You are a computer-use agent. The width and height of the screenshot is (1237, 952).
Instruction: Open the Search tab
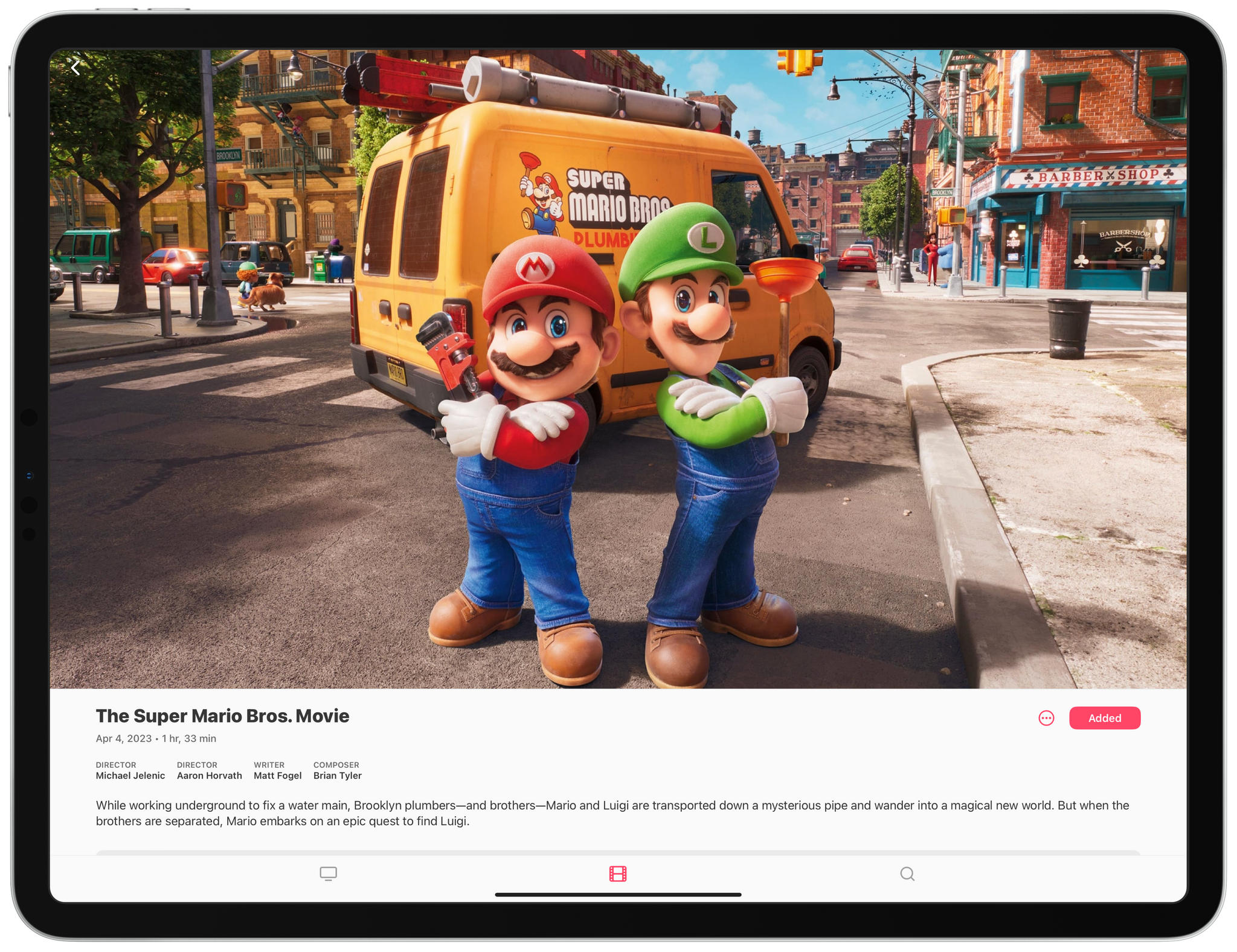[x=907, y=873]
